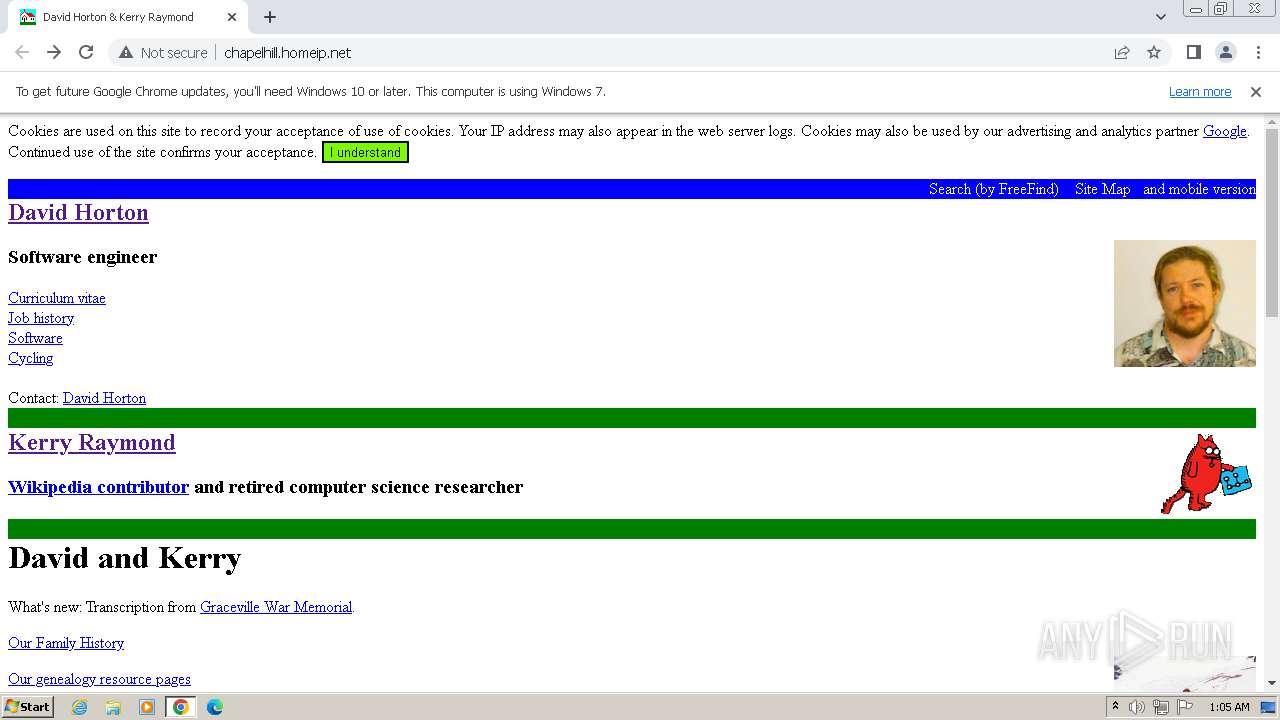Open the volume control tray icon

click(x=1137, y=707)
